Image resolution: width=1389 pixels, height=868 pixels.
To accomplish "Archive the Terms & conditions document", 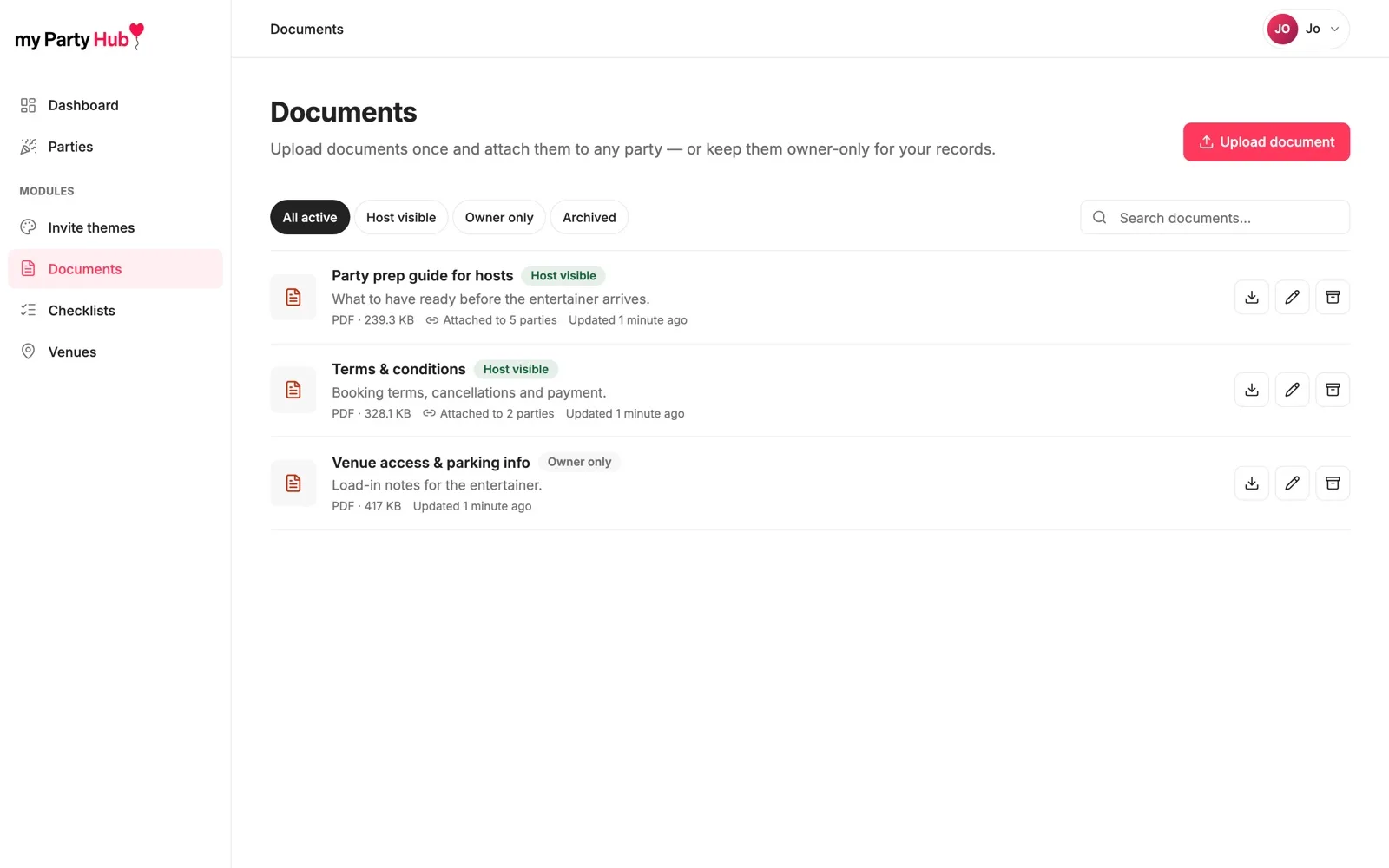I will (x=1333, y=390).
